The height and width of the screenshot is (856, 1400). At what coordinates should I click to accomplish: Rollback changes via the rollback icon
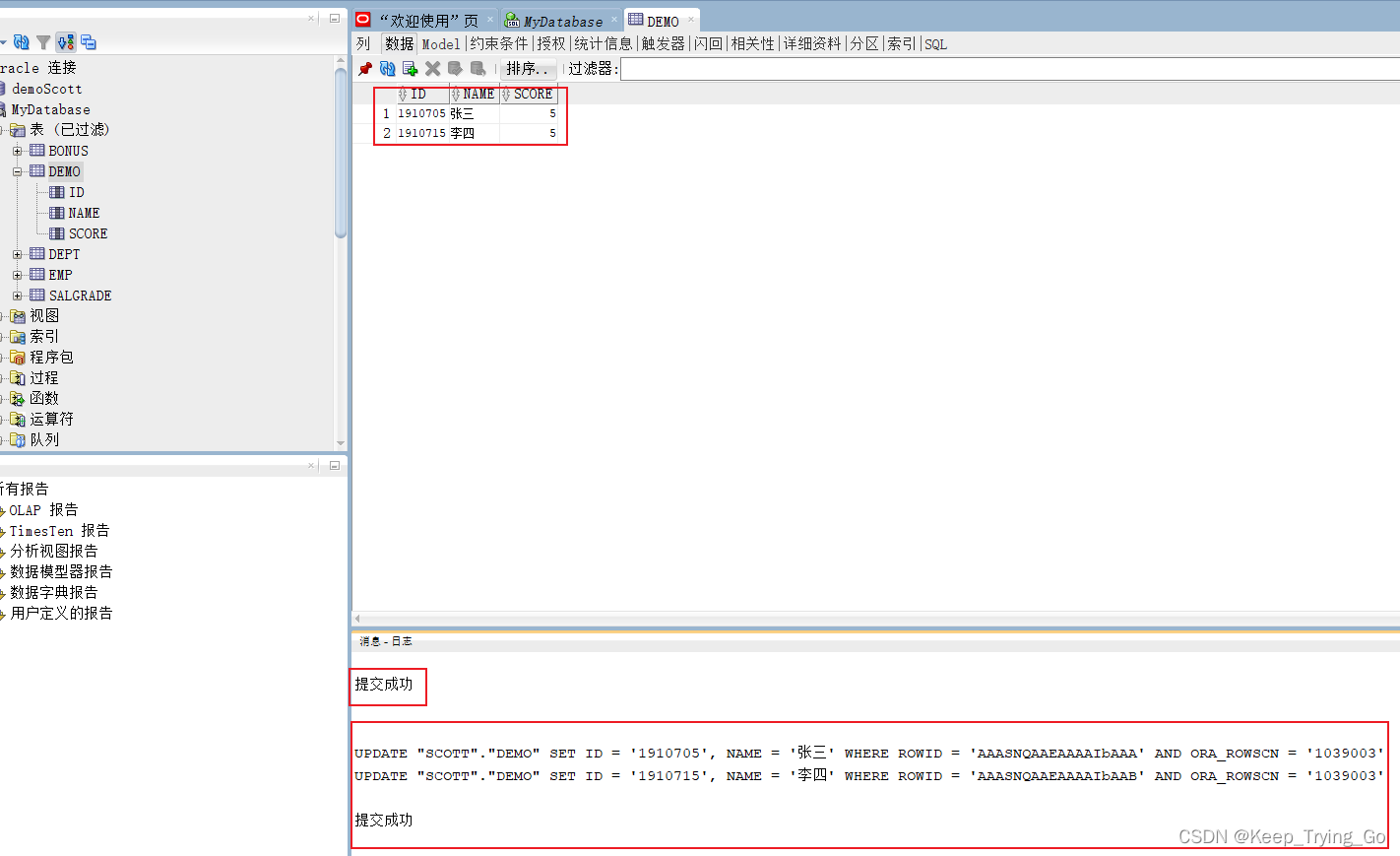477,68
